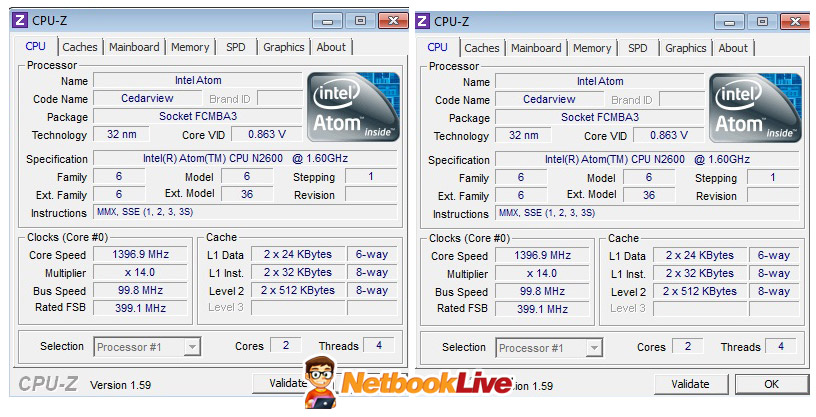The image size is (816, 417).
Task: Click CPU-Z app icon in right window title bar
Action: tap(423, 21)
